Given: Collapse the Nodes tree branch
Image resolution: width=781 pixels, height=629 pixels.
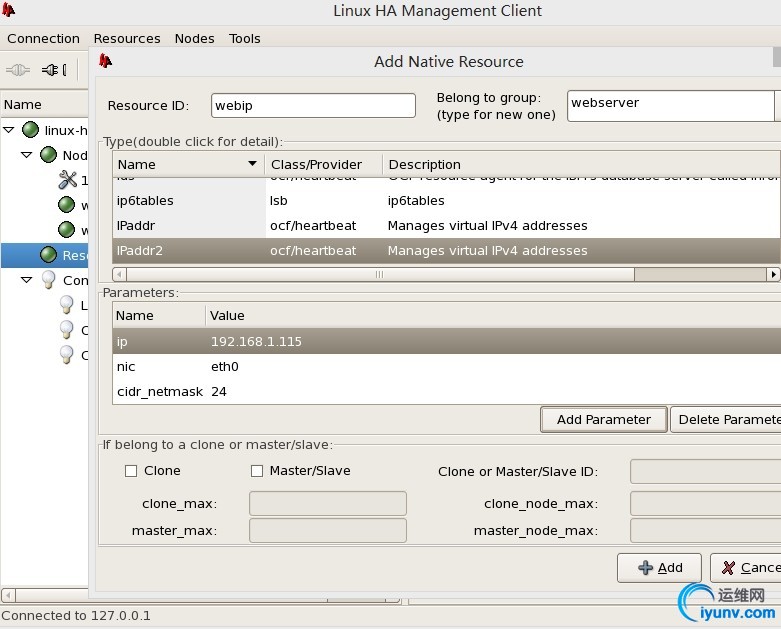Looking at the screenshot, I should (27, 155).
